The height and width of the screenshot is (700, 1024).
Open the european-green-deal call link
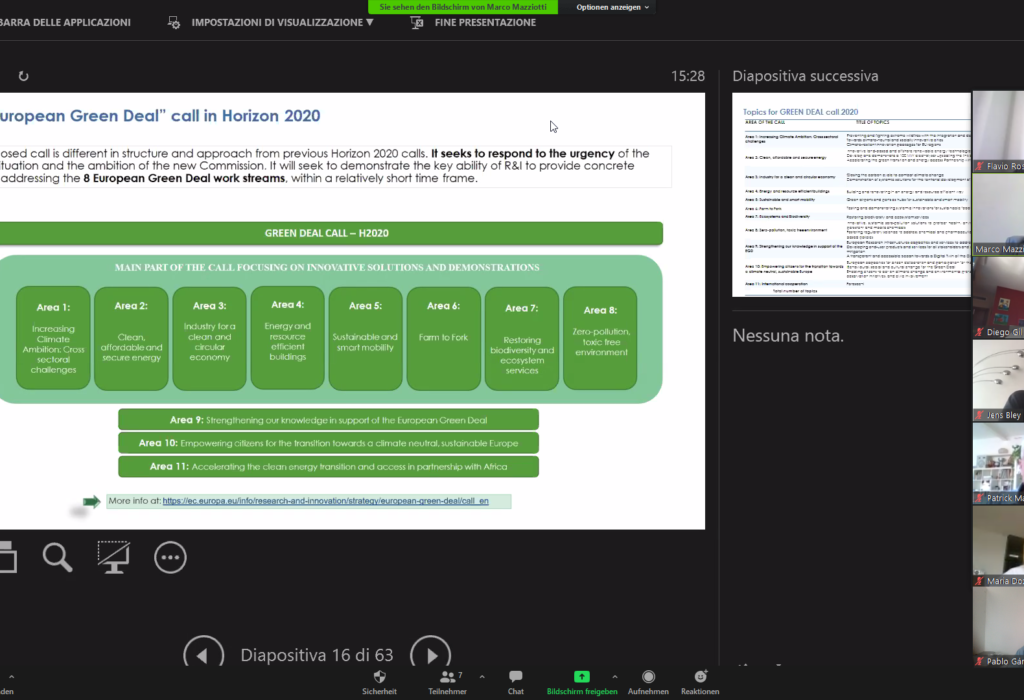325,500
